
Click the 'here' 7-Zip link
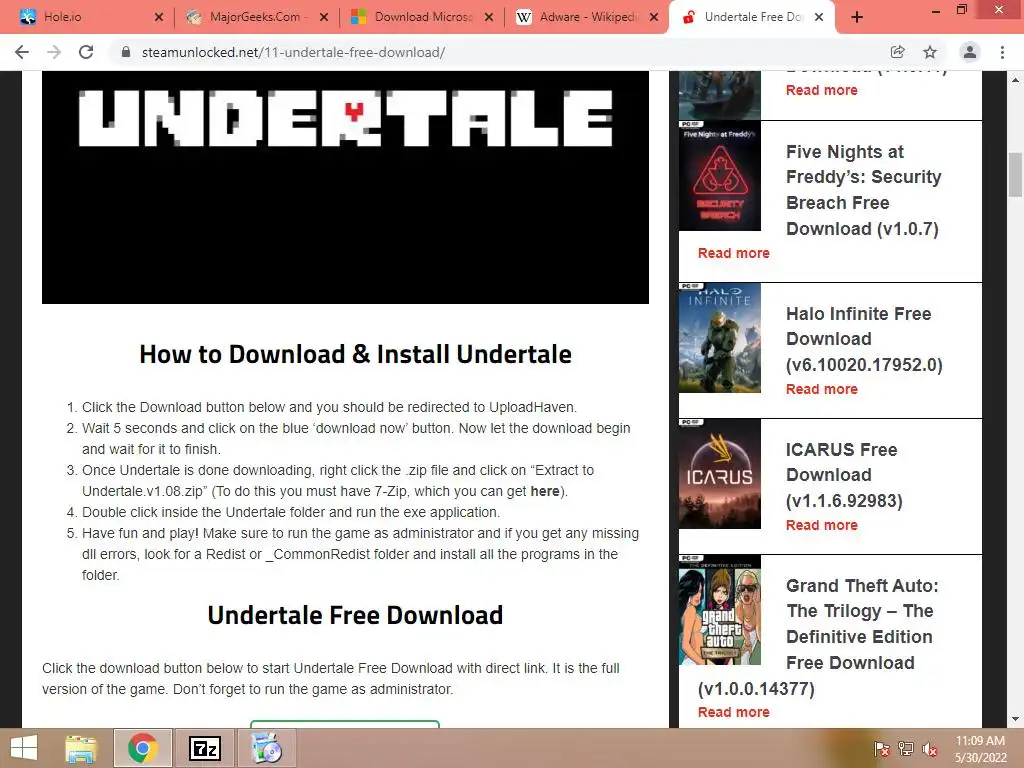tap(545, 491)
